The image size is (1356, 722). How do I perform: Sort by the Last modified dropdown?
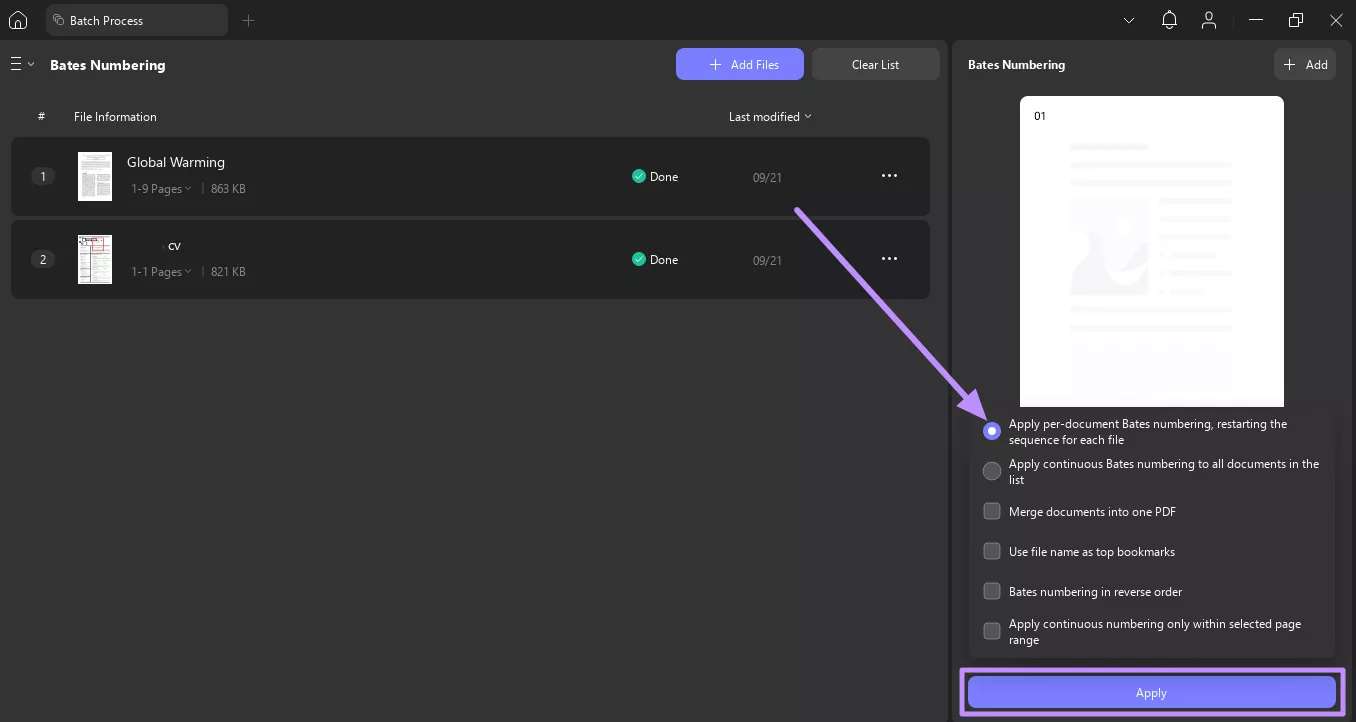pyautogui.click(x=770, y=117)
